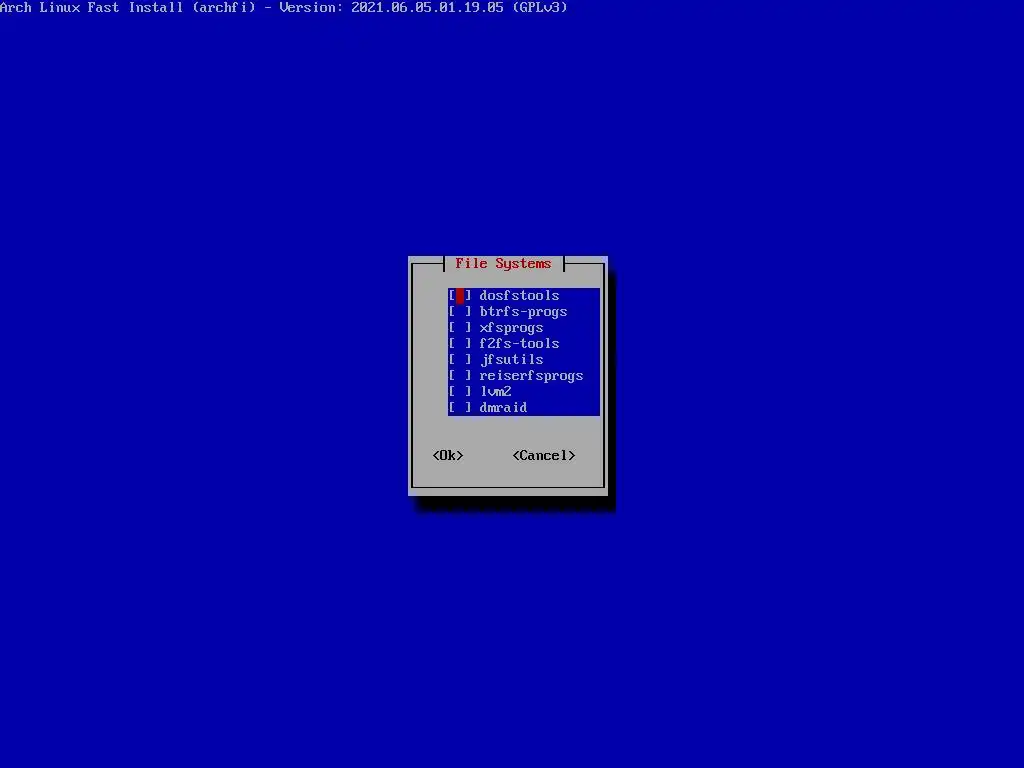This screenshot has height=768, width=1024.
Task: Check the f2fs-tools checkbox
Action: tap(460, 344)
